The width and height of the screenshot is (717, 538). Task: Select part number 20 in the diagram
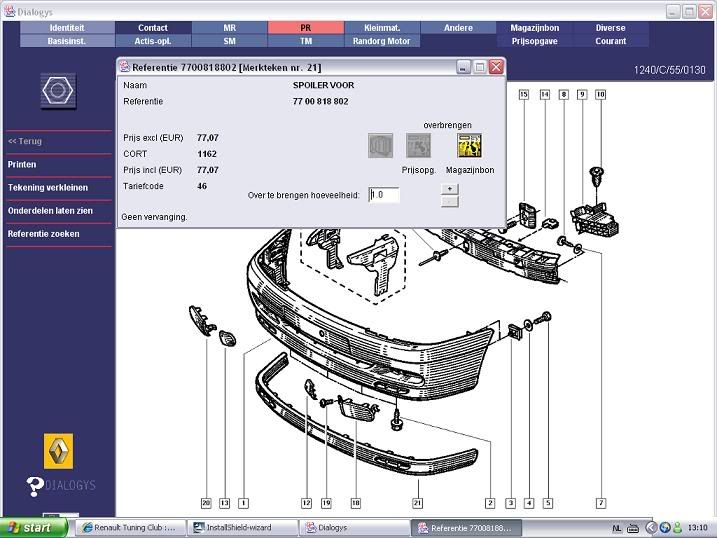(206, 503)
